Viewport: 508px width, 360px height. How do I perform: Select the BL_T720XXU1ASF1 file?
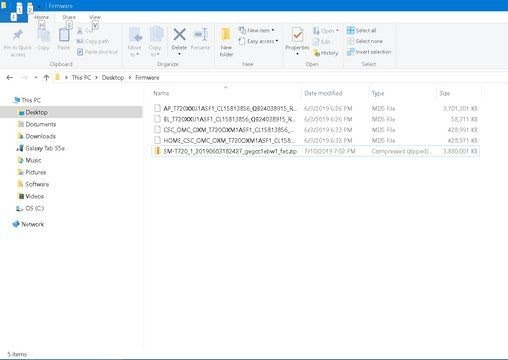[x=315, y=119]
